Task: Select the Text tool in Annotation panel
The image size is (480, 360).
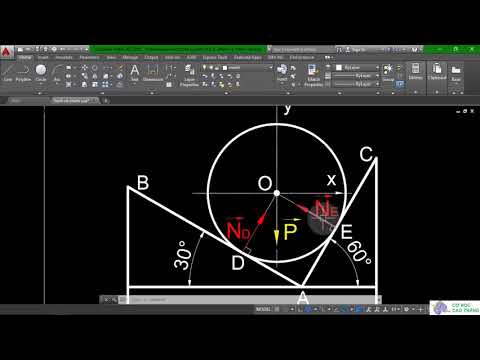Action: (135, 73)
